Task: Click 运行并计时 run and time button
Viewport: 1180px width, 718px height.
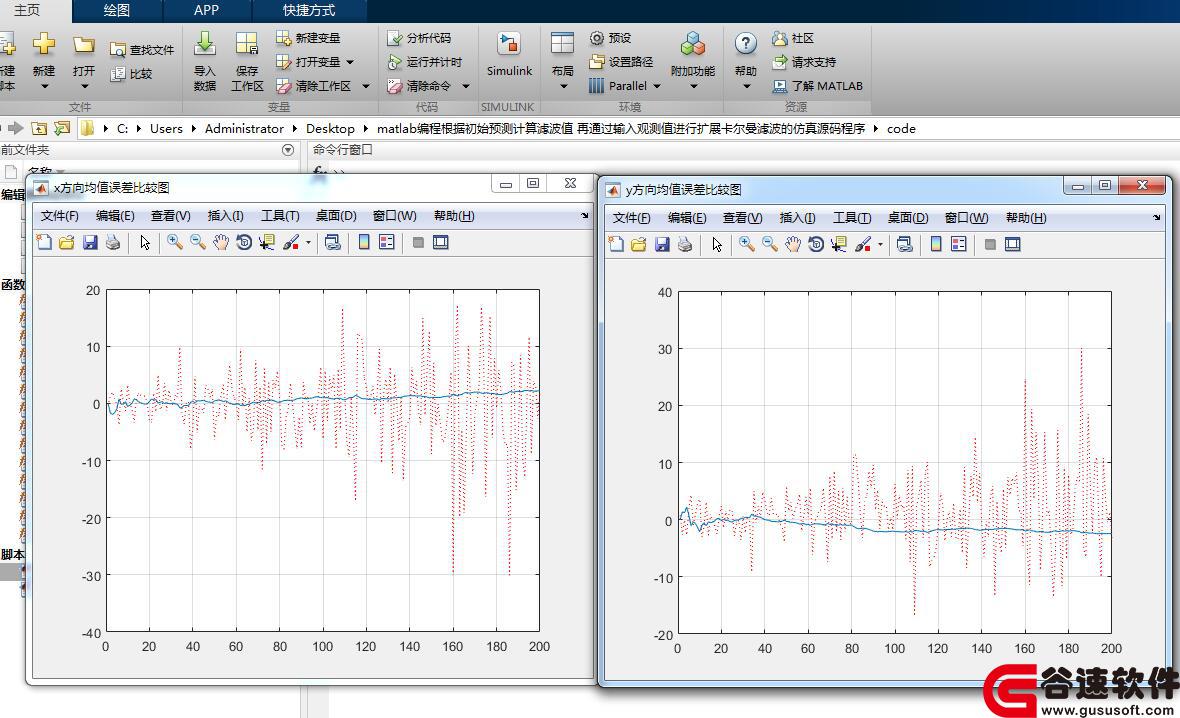Action: [424, 62]
